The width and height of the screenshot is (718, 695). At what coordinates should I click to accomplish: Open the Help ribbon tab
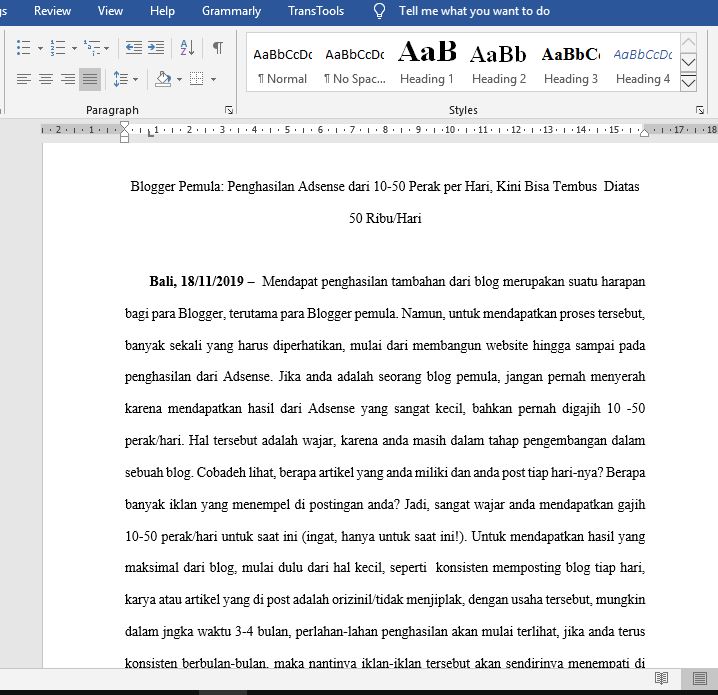coord(163,11)
